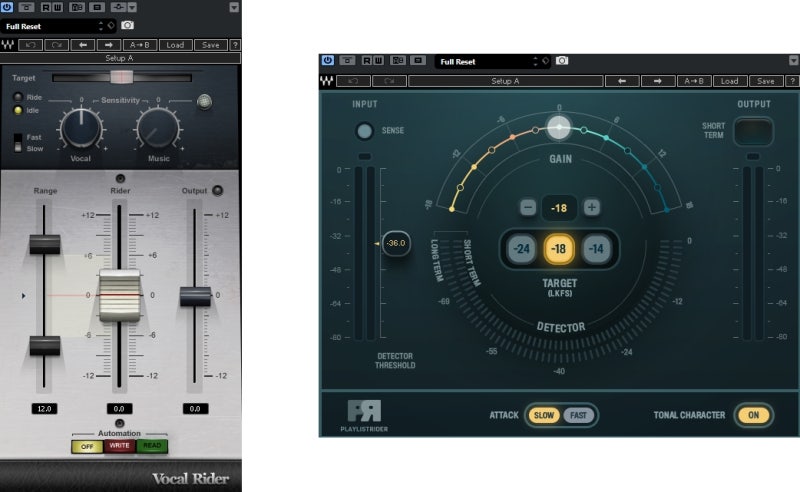
Task: Click Vocal Rider redo icon
Action: 57,45
